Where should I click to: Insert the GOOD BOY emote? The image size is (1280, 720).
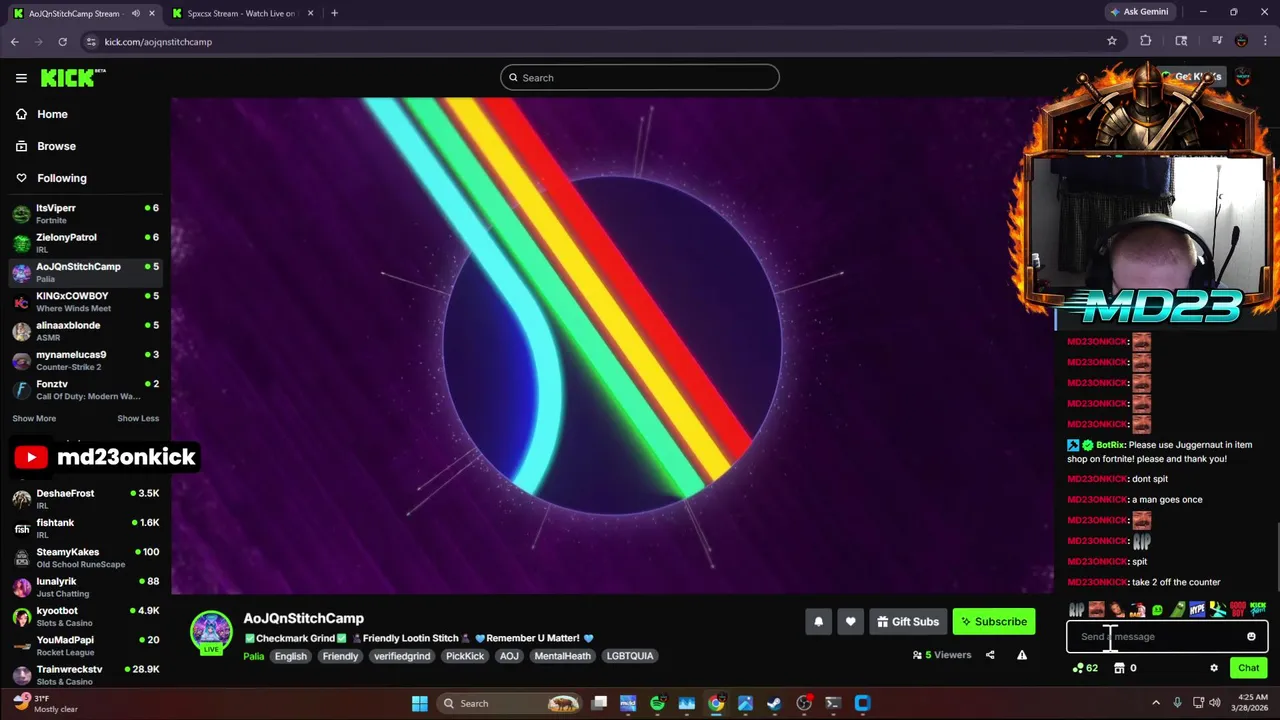[1238, 609]
